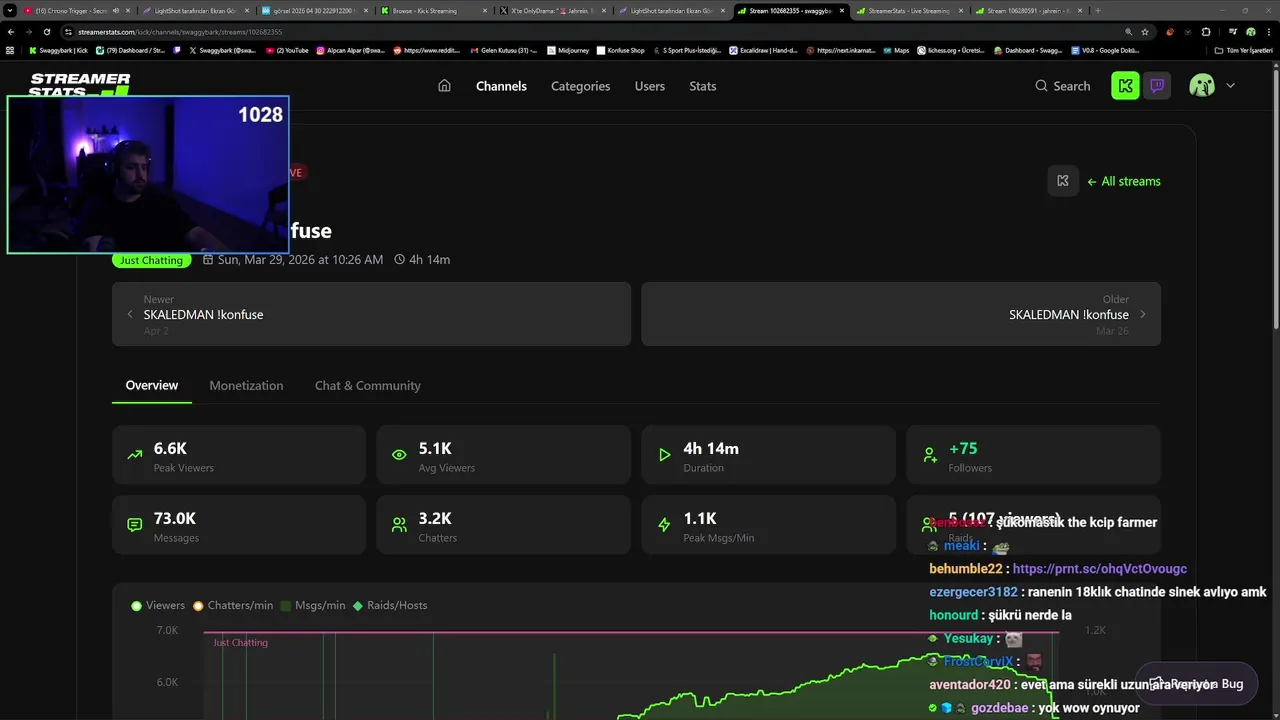1280x720 pixels.
Task: Switch to the Kick platform icon
Action: [x=1125, y=86]
